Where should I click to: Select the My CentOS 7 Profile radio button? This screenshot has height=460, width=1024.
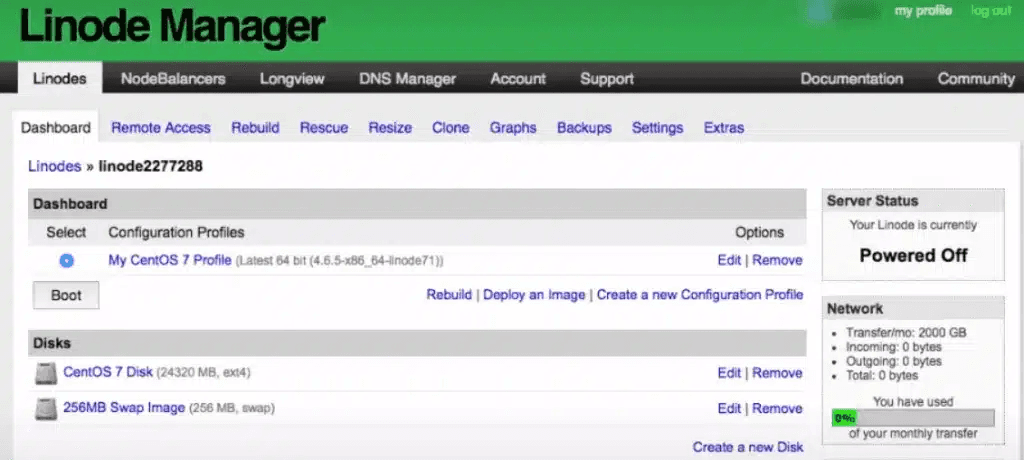(66, 260)
